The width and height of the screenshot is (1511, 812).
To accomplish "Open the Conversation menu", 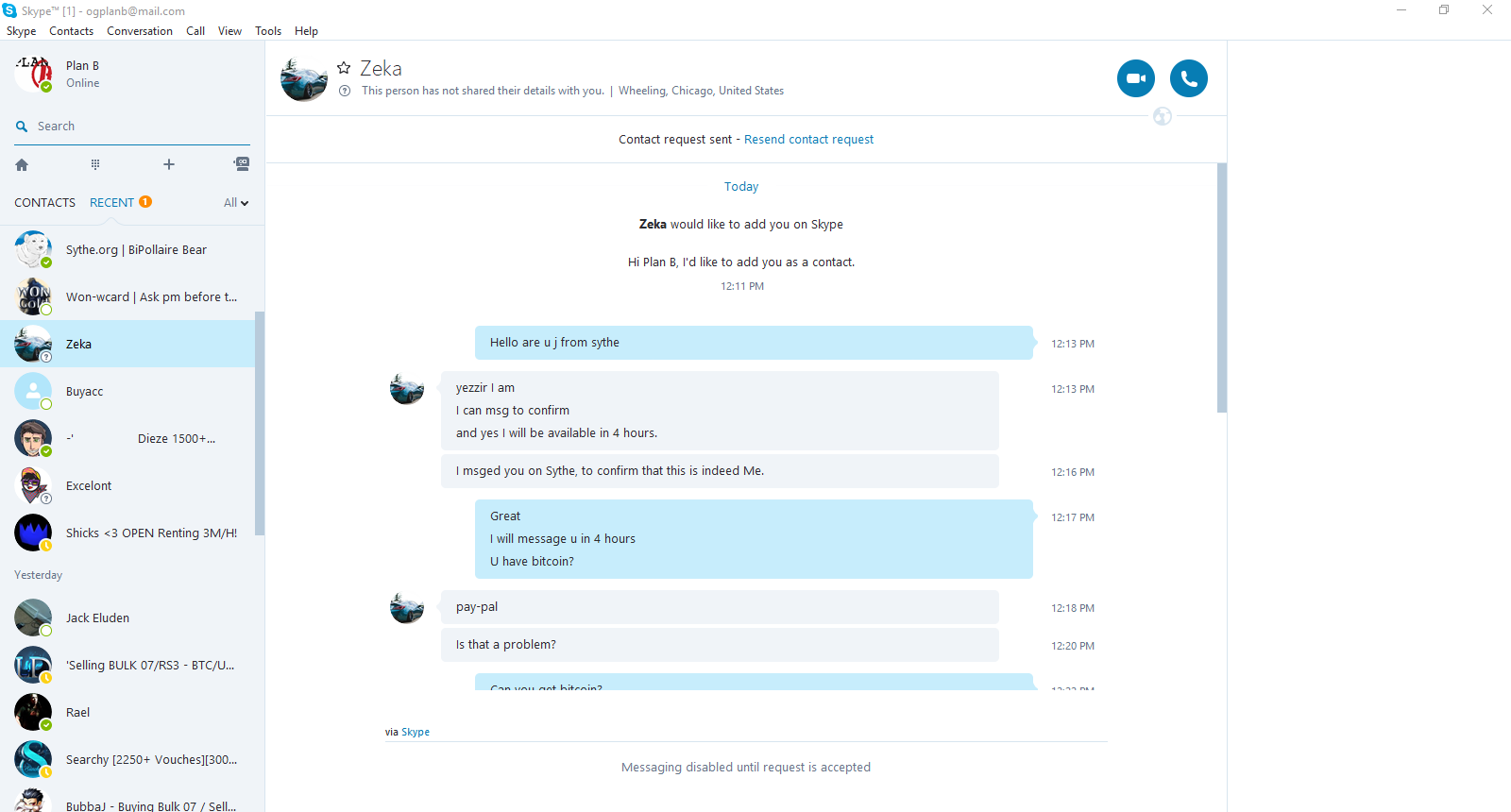I will point(140,31).
